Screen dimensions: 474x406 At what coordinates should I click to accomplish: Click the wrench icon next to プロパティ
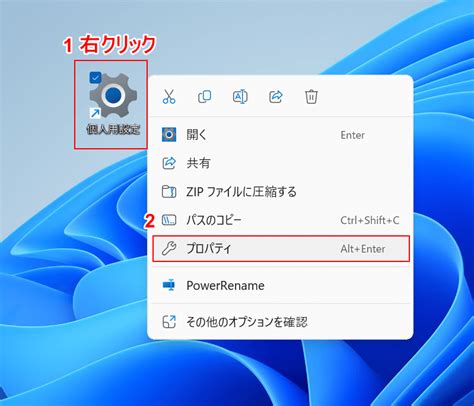pos(169,249)
